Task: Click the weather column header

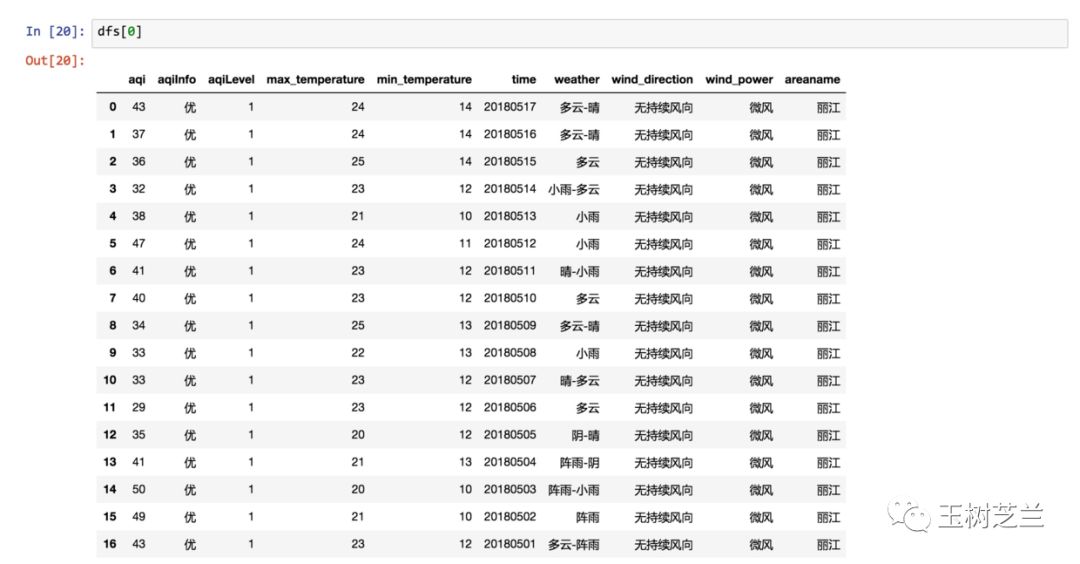Action: point(577,79)
